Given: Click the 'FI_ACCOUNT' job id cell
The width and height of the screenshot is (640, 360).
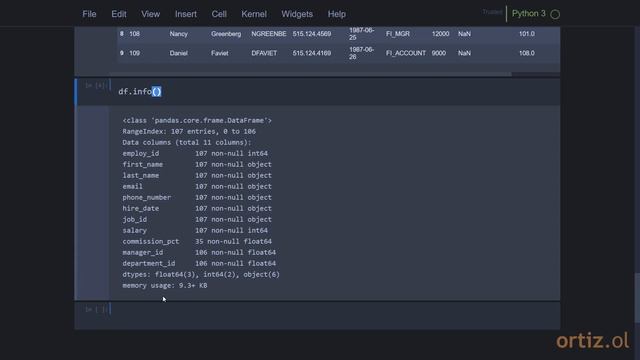Looking at the screenshot, I should coord(406,53).
